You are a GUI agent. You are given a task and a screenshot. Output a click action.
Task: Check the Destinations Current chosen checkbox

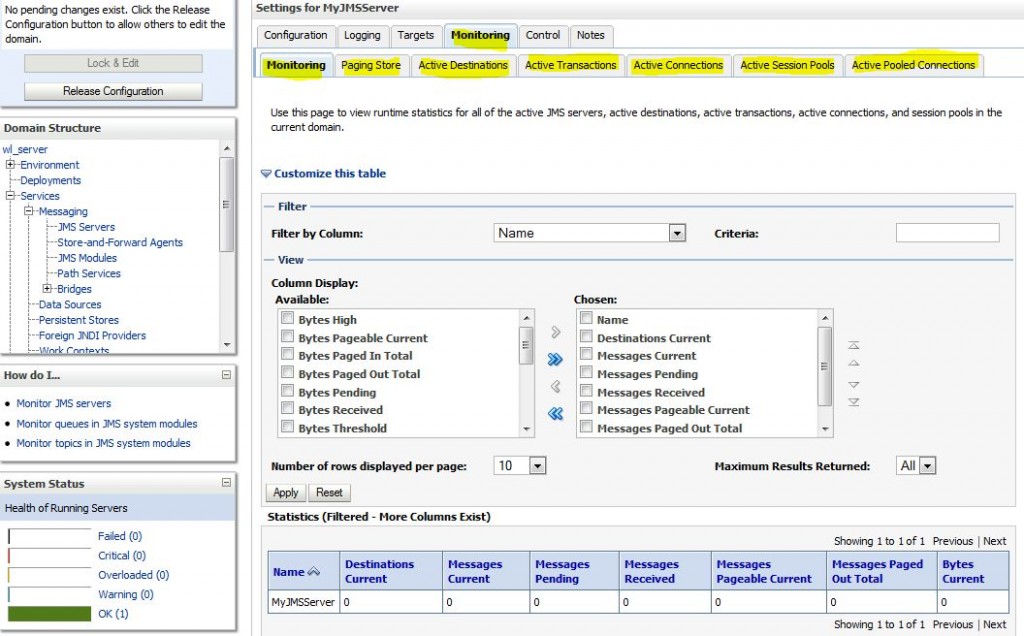point(586,336)
